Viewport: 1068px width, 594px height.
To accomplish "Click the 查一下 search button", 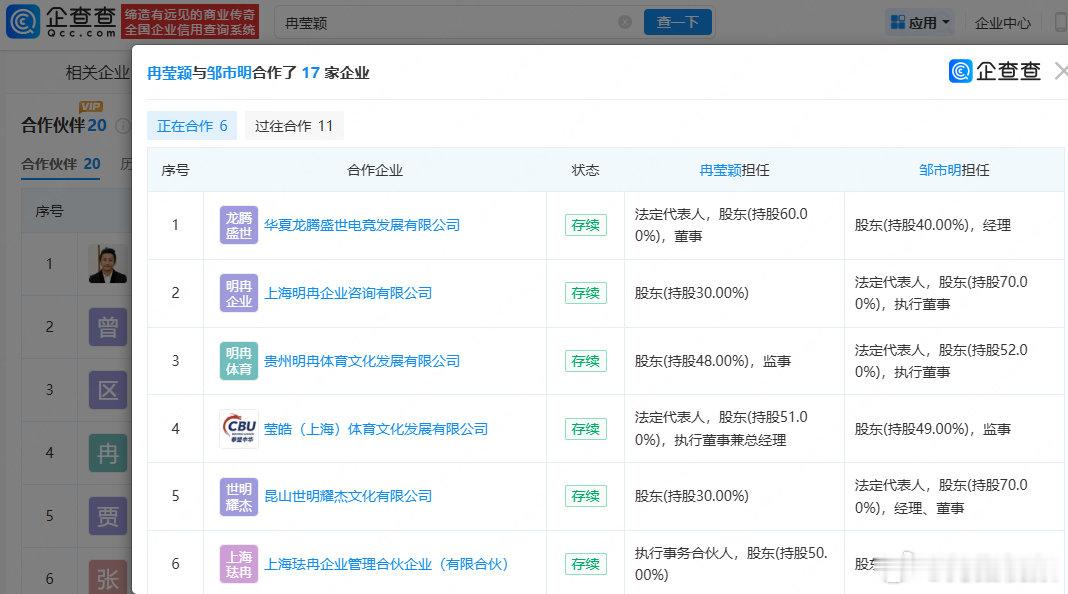I will coord(678,22).
